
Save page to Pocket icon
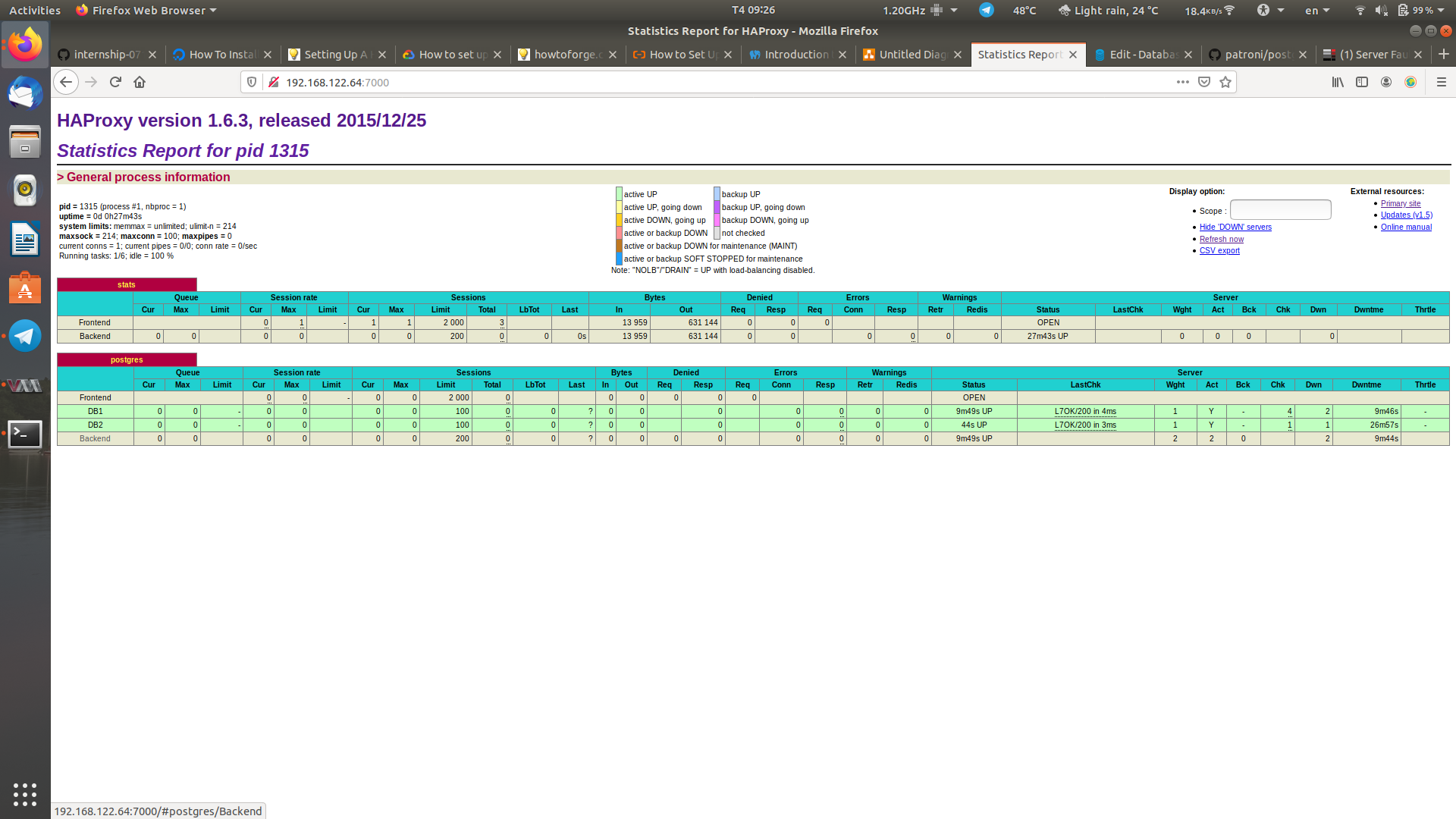(x=1204, y=82)
